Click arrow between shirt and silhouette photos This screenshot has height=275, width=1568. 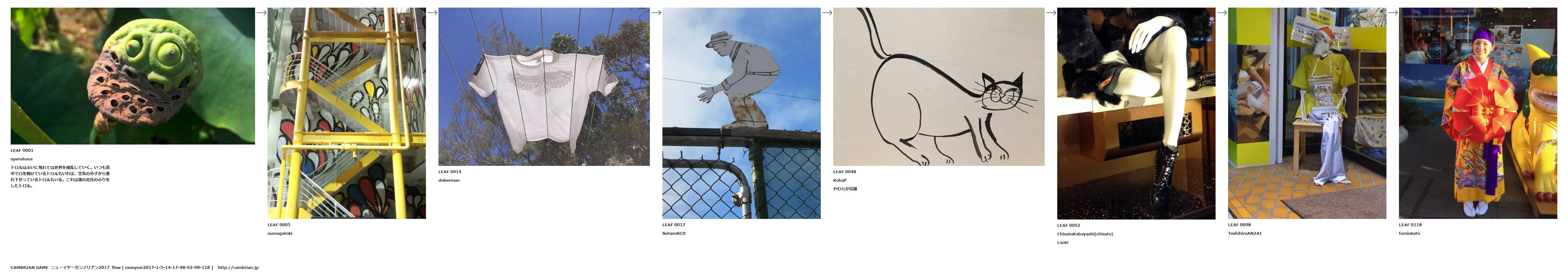[656, 12]
